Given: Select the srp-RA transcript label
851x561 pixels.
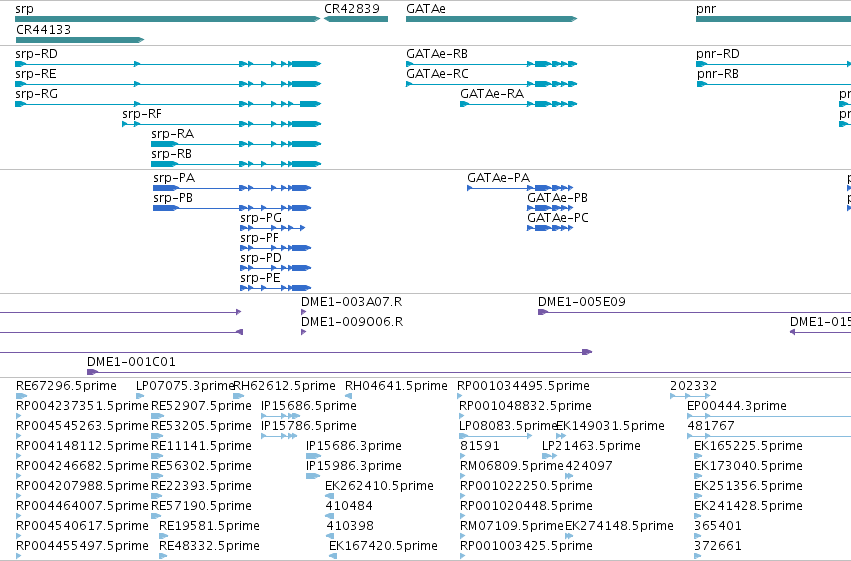Looking at the screenshot, I should tap(173, 134).
